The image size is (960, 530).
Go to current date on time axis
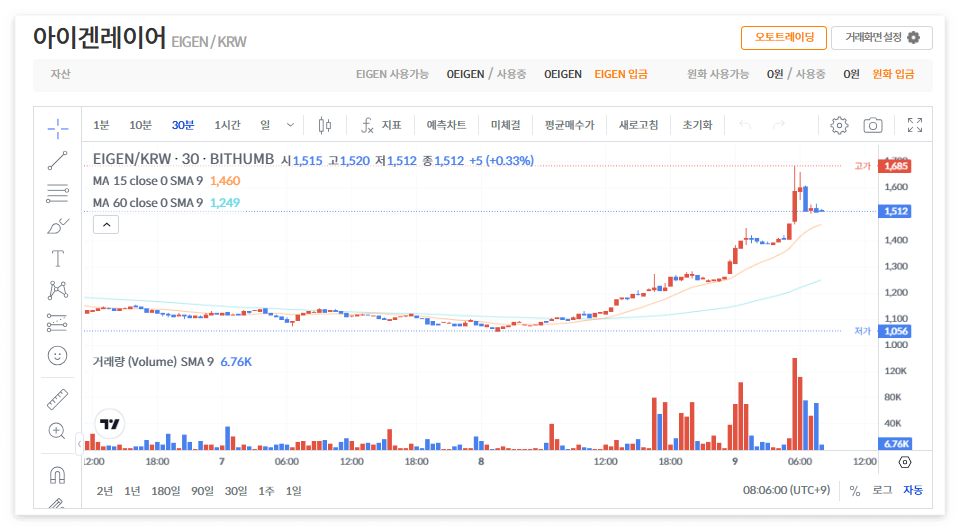pyautogui.click(x=905, y=462)
